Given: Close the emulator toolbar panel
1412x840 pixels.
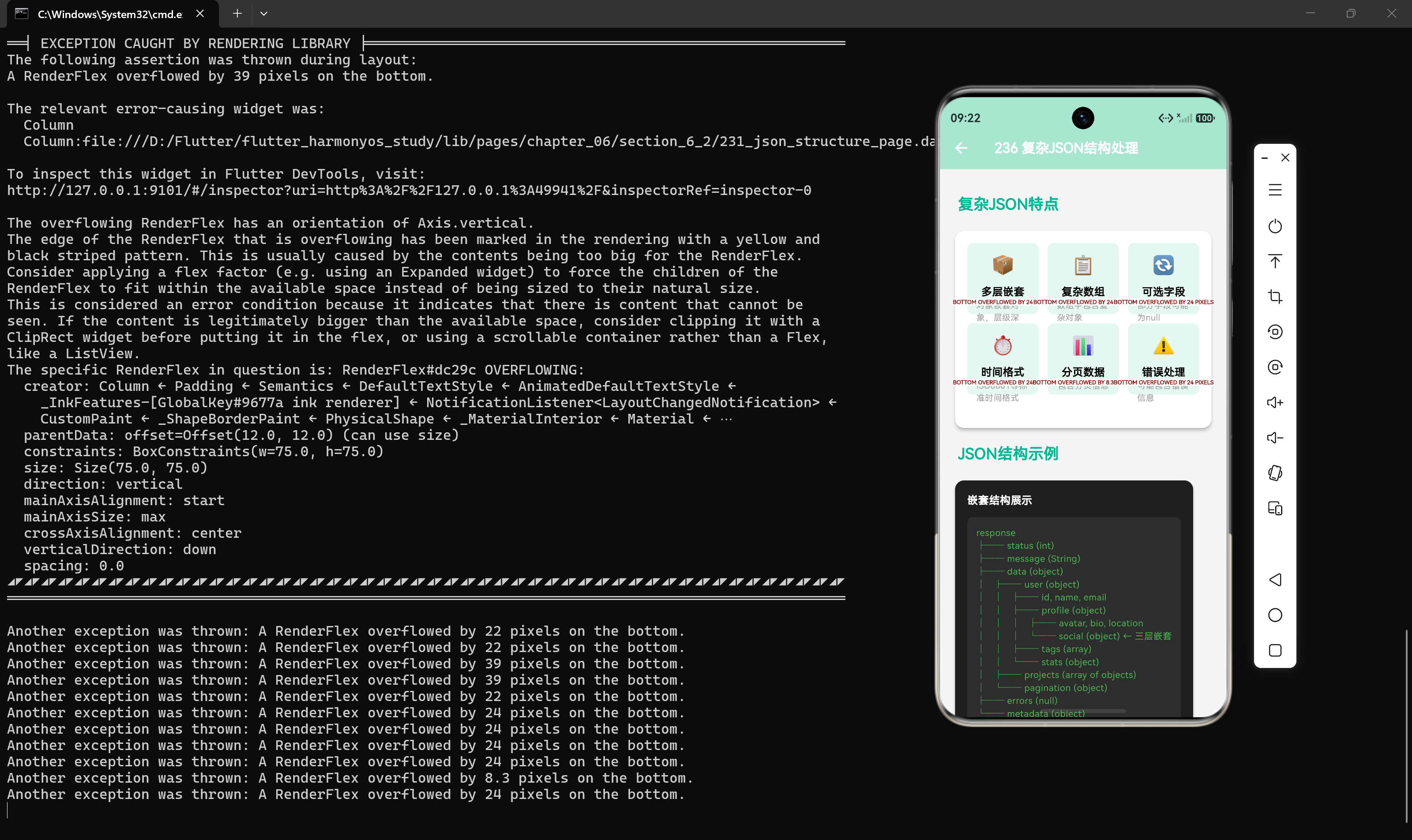Looking at the screenshot, I should coord(1285,157).
